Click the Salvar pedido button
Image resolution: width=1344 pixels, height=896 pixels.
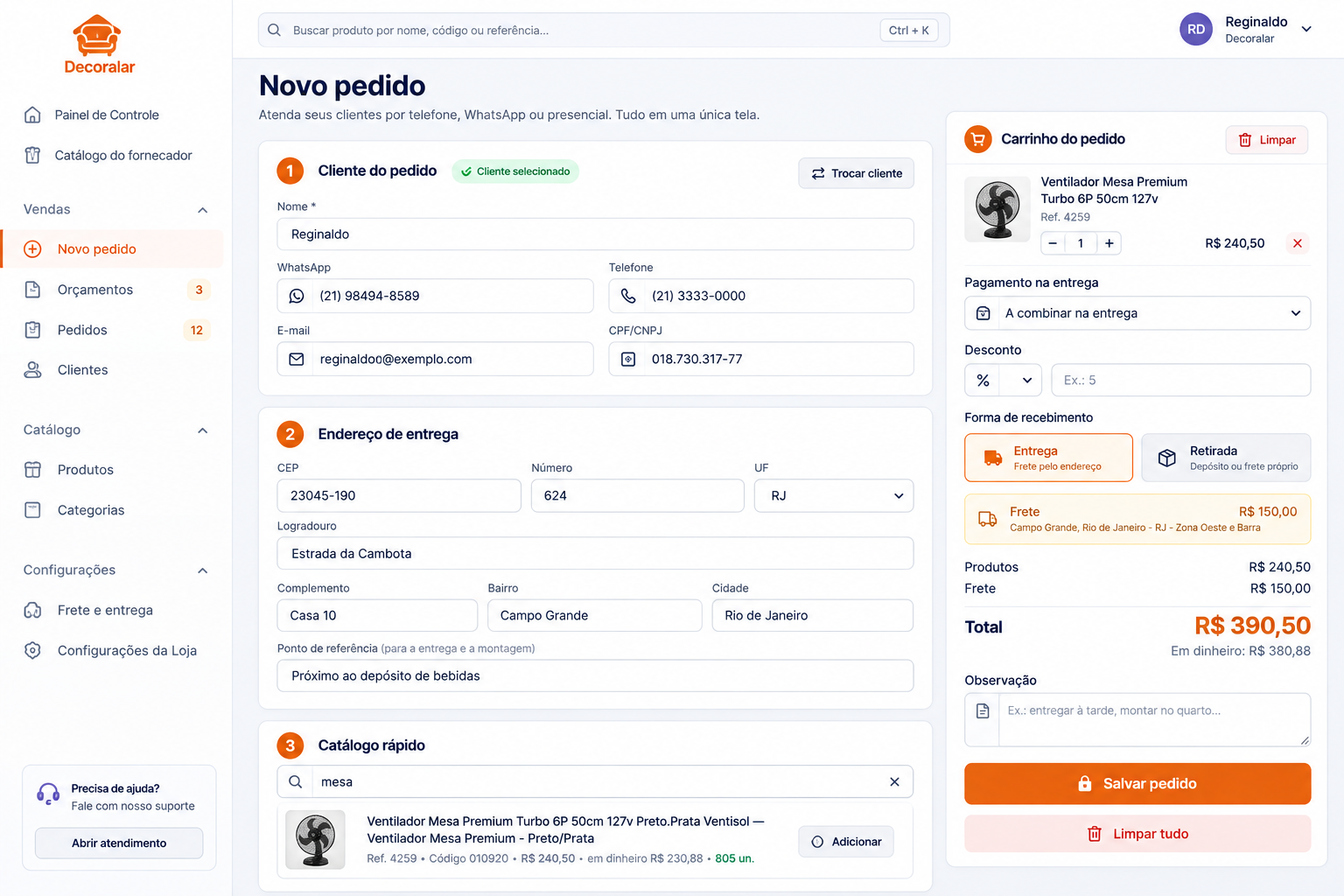pos(1137,784)
